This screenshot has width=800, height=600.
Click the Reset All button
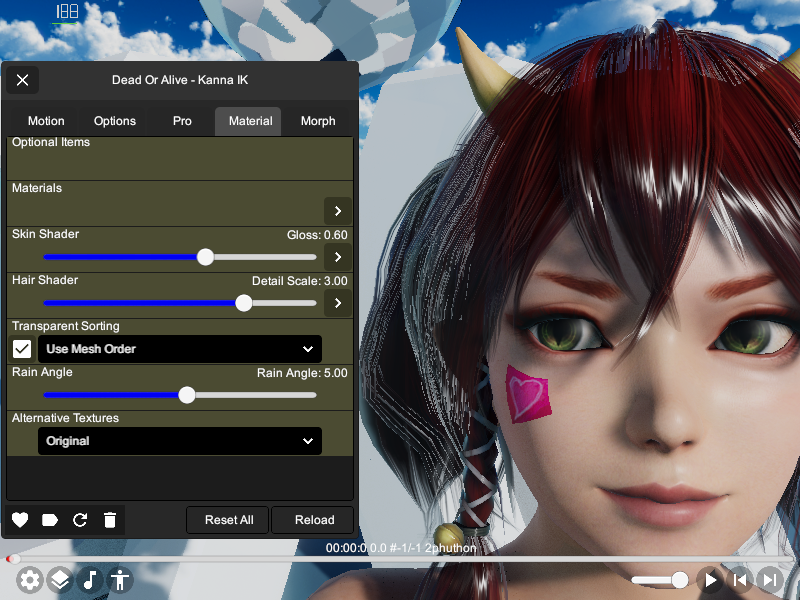coord(229,520)
